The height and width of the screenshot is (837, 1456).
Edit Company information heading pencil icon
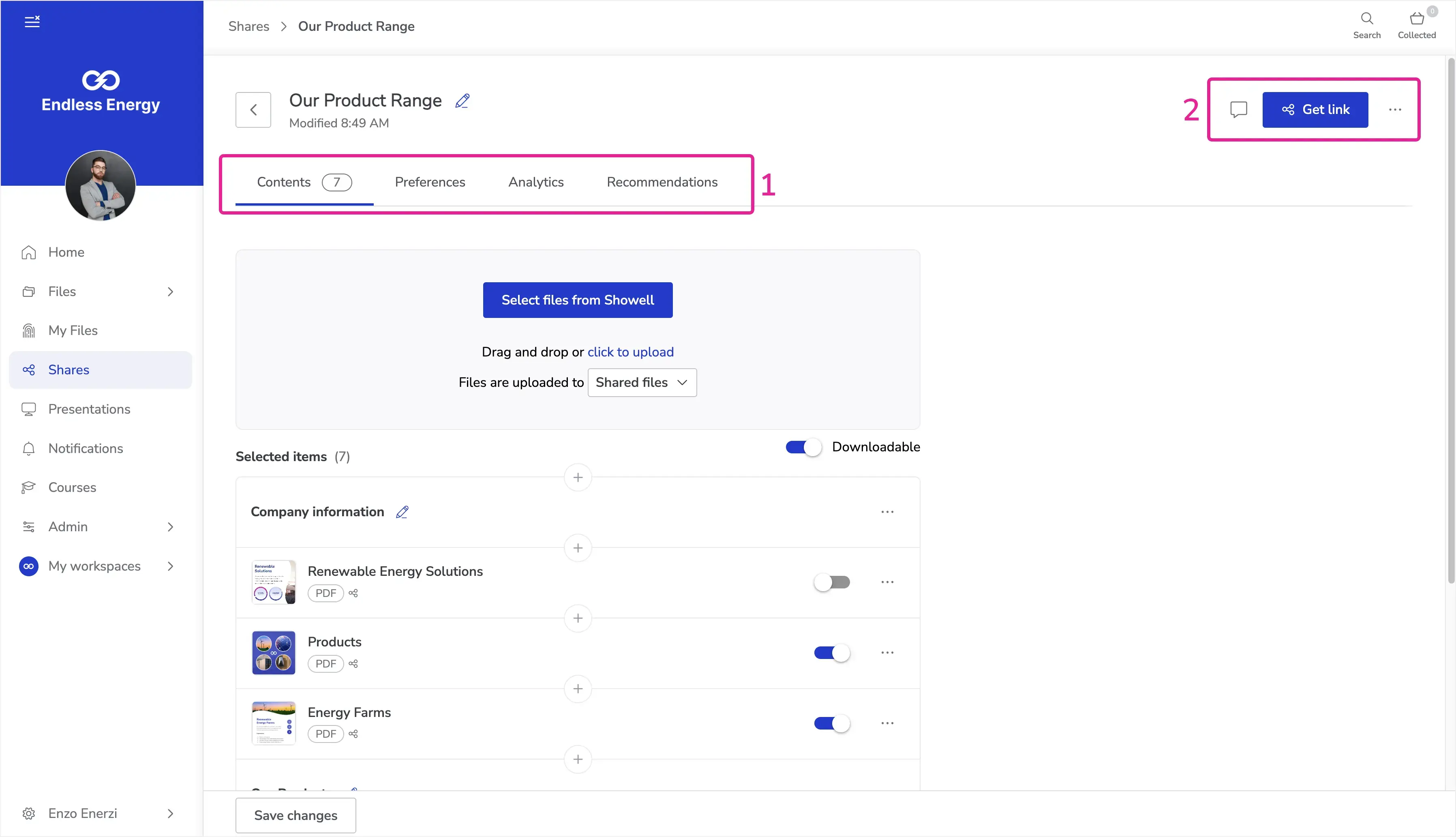click(402, 512)
